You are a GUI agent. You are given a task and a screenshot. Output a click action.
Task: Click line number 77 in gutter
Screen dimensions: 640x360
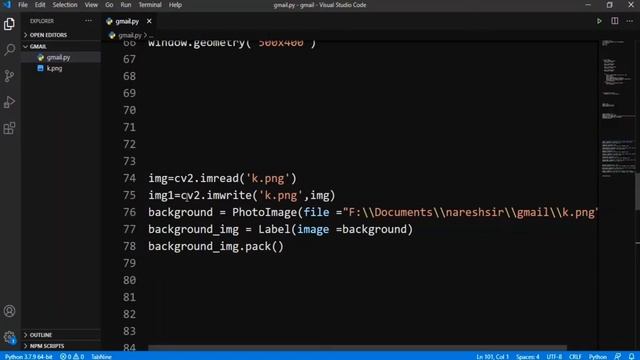[129, 229]
